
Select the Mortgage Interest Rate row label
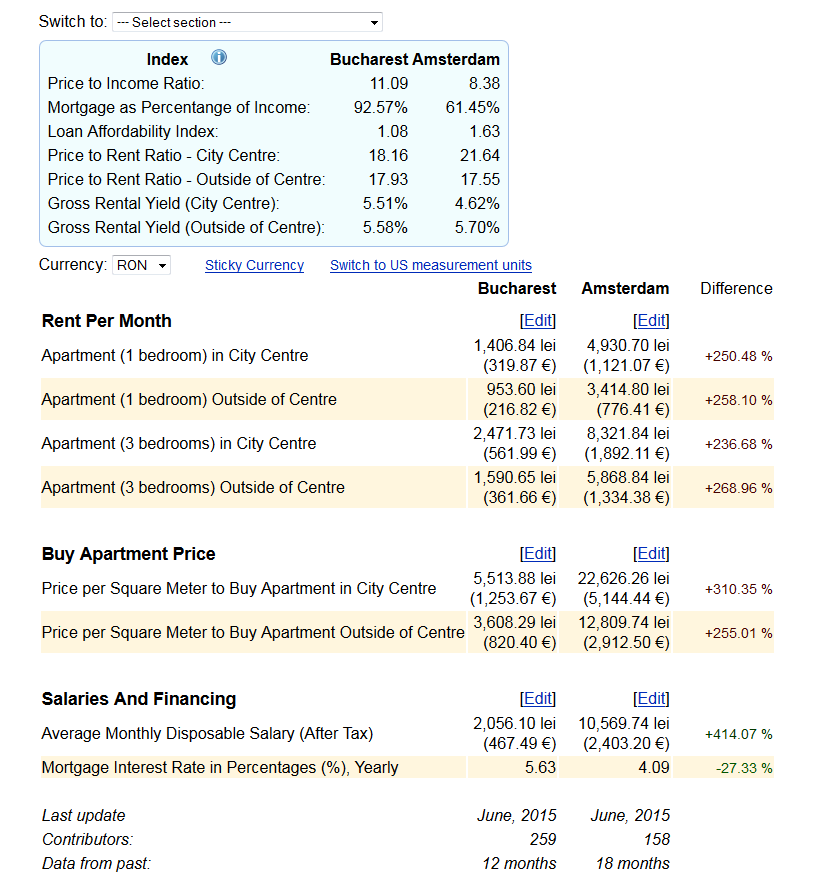click(220, 768)
